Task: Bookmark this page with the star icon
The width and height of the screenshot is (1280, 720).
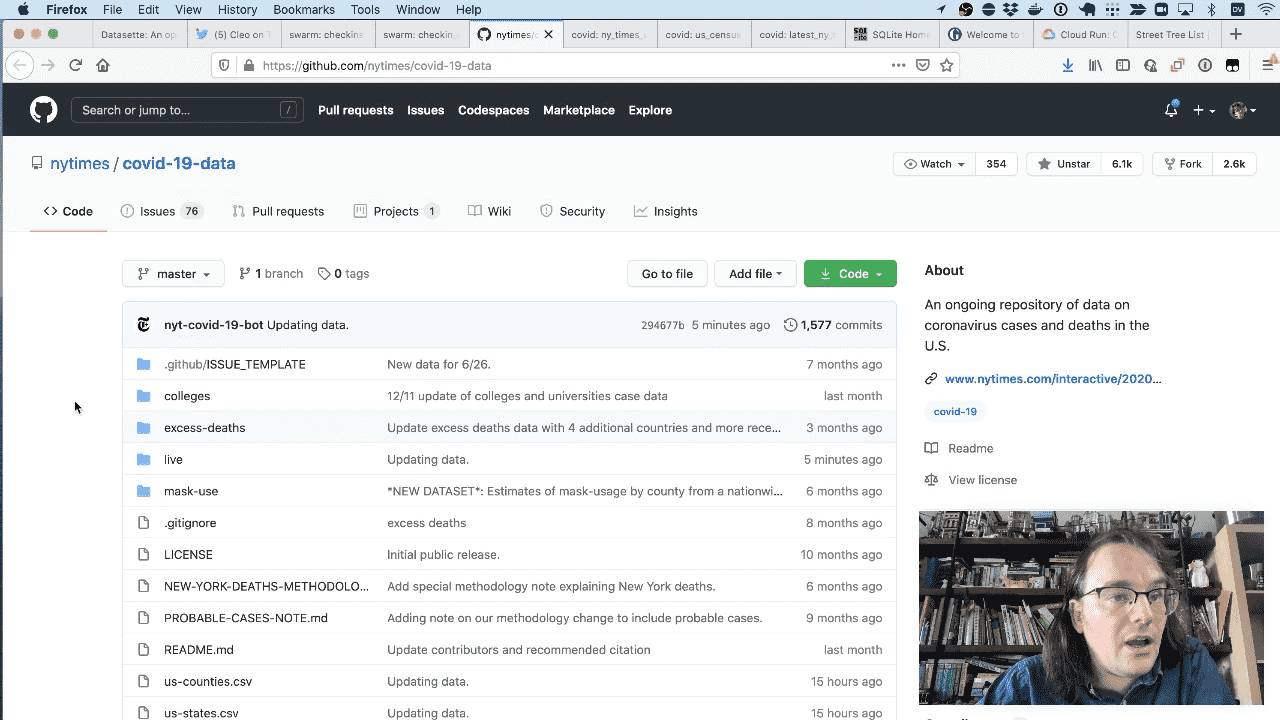Action: pyautogui.click(x=946, y=65)
